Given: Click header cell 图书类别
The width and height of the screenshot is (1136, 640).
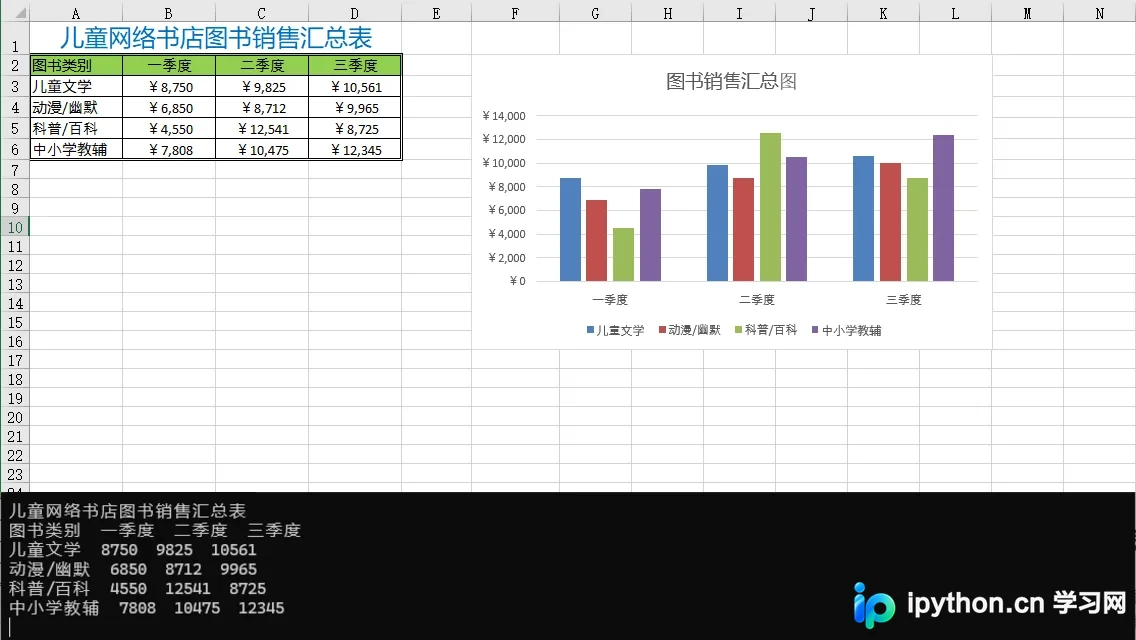Looking at the screenshot, I should [x=76, y=65].
